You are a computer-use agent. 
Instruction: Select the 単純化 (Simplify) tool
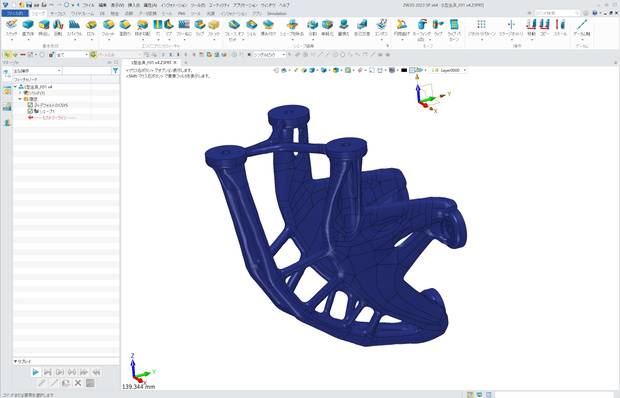[x=327, y=28]
